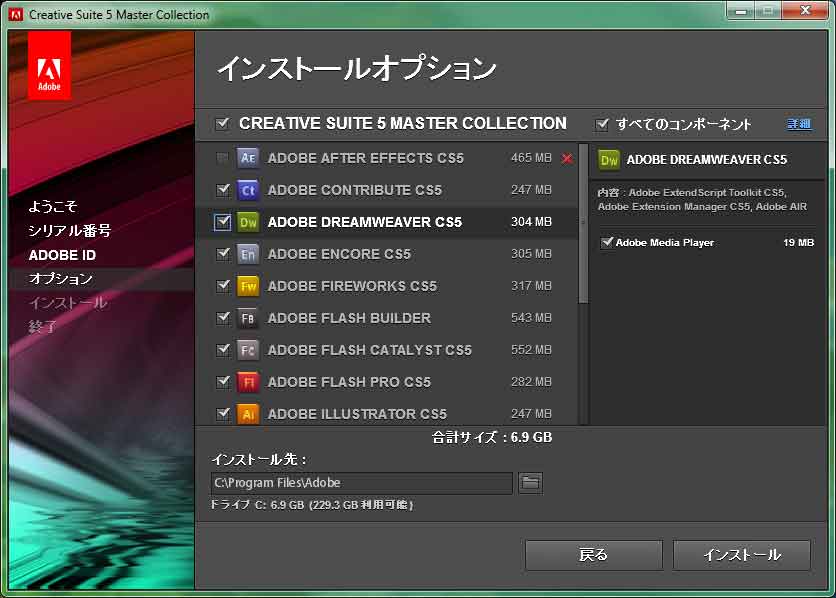Click the Contribute CS5 product icon
The width and height of the screenshot is (836, 598).
click(248, 190)
